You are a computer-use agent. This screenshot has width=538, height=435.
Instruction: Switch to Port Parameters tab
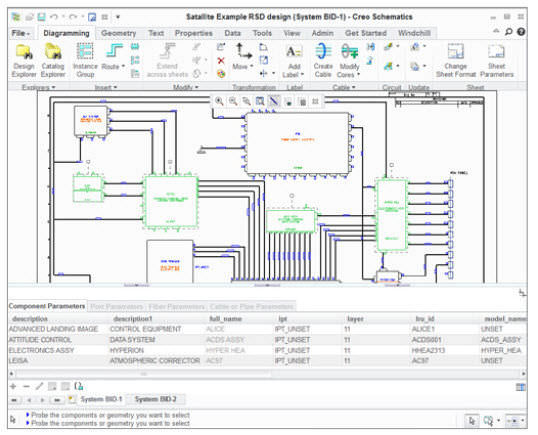coord(116,306)
